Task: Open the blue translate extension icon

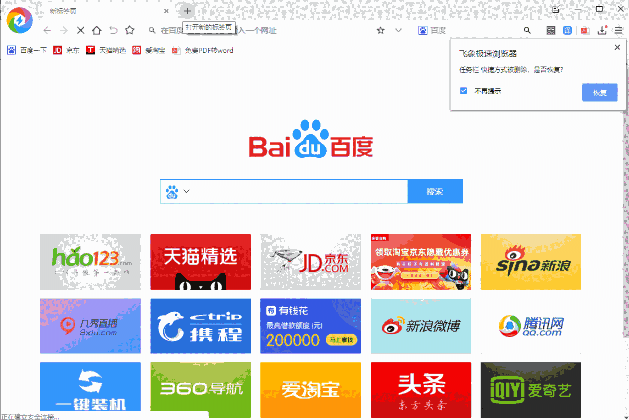Action: (567, 30)
